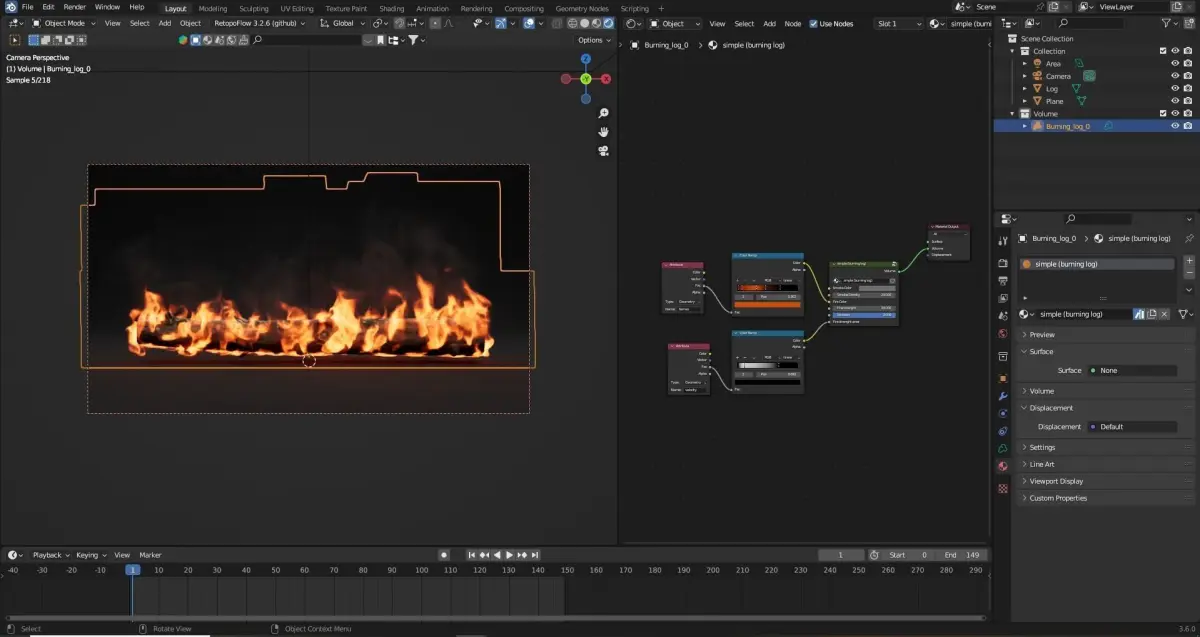Click the zoom magnifier icon in the viewport

click(x=604, y=114)
